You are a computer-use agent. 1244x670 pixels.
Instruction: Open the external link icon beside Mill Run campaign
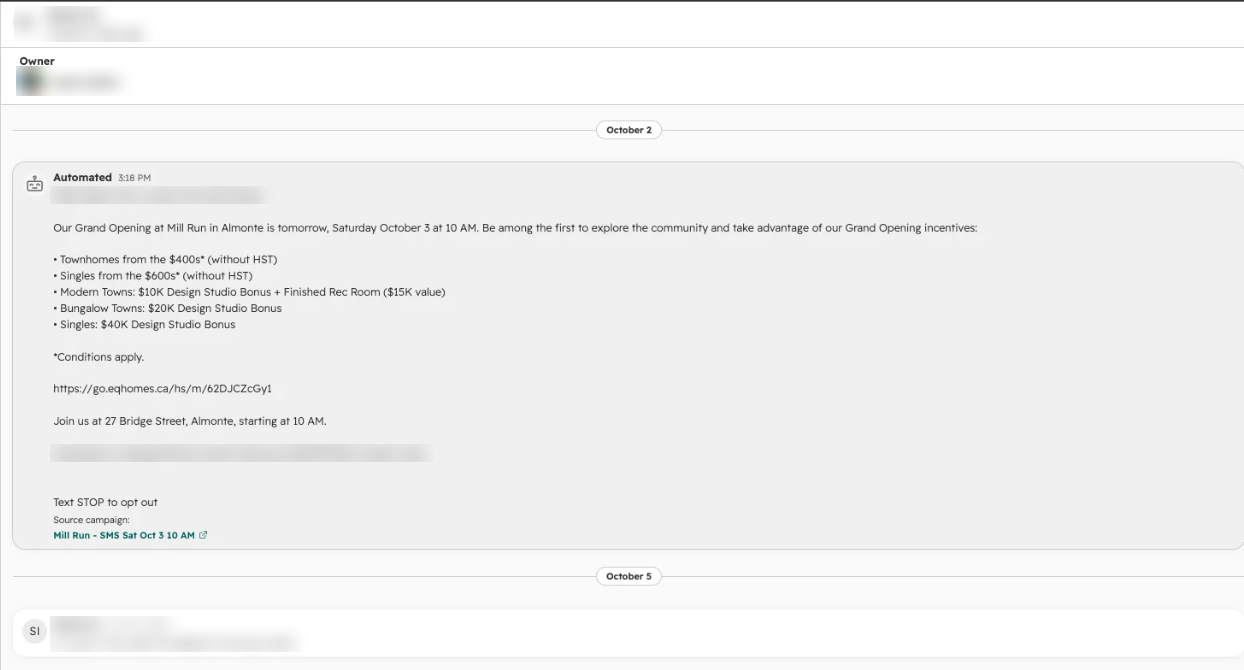tap(203, 536)
